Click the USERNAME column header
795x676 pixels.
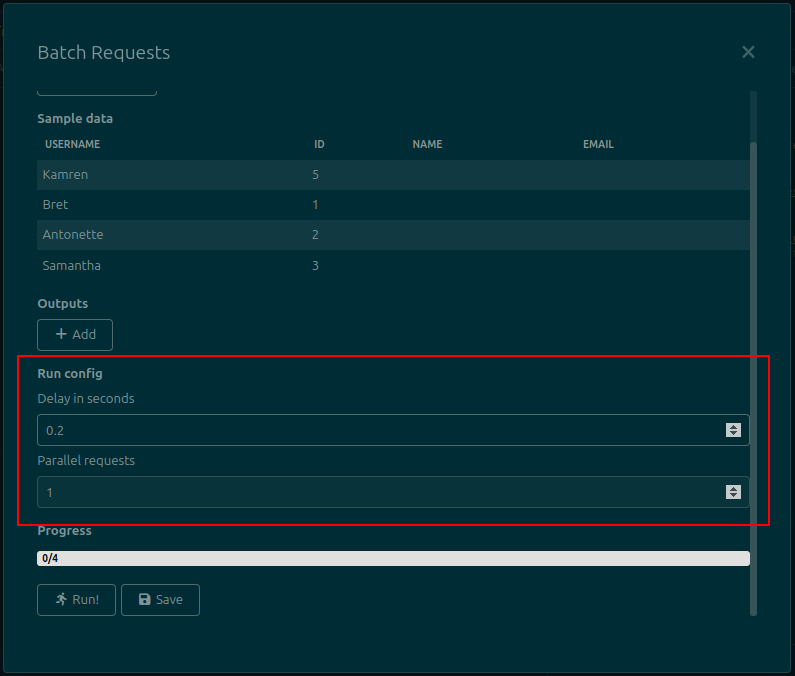click(73, 144)
